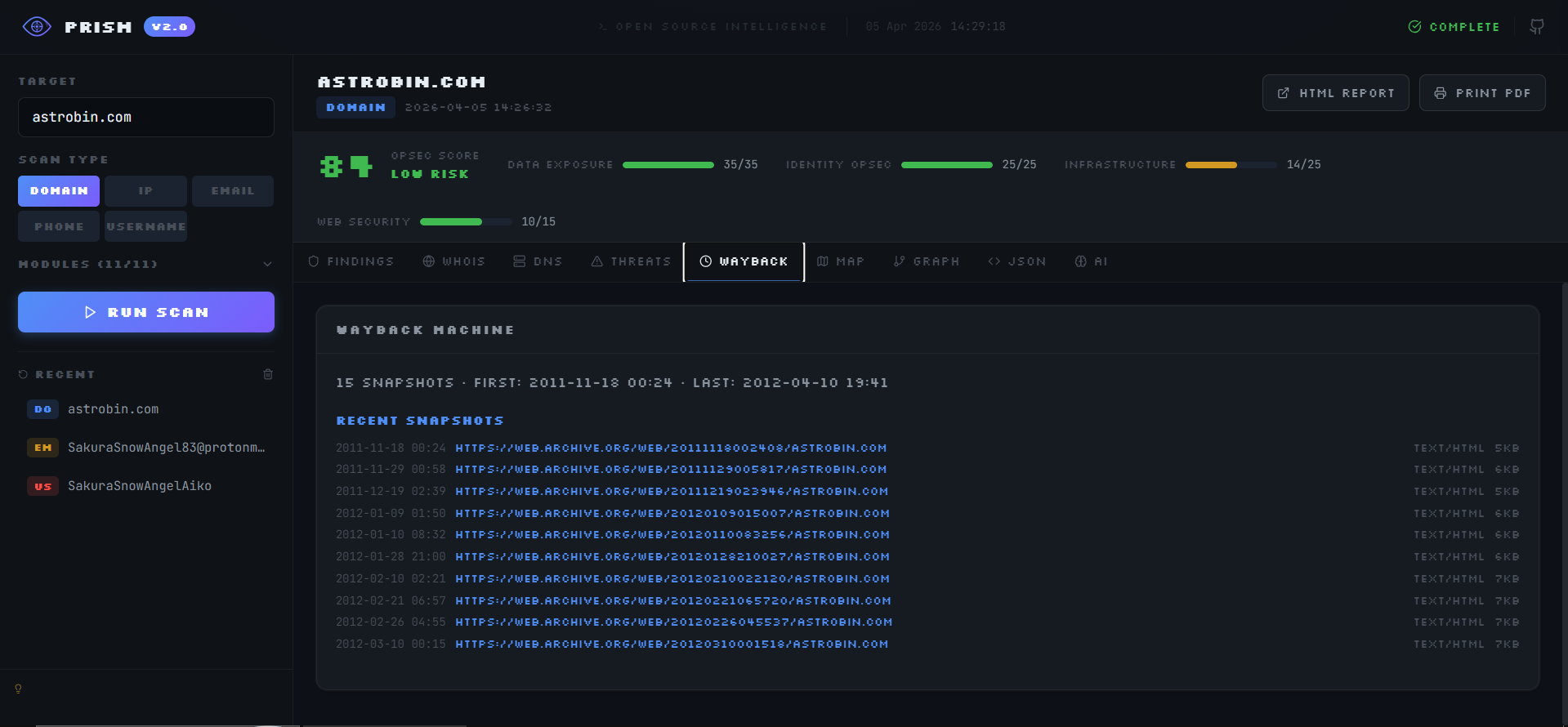Click the DOMAIN tag under ASTROBIN.COM heading

coord(355,107)
